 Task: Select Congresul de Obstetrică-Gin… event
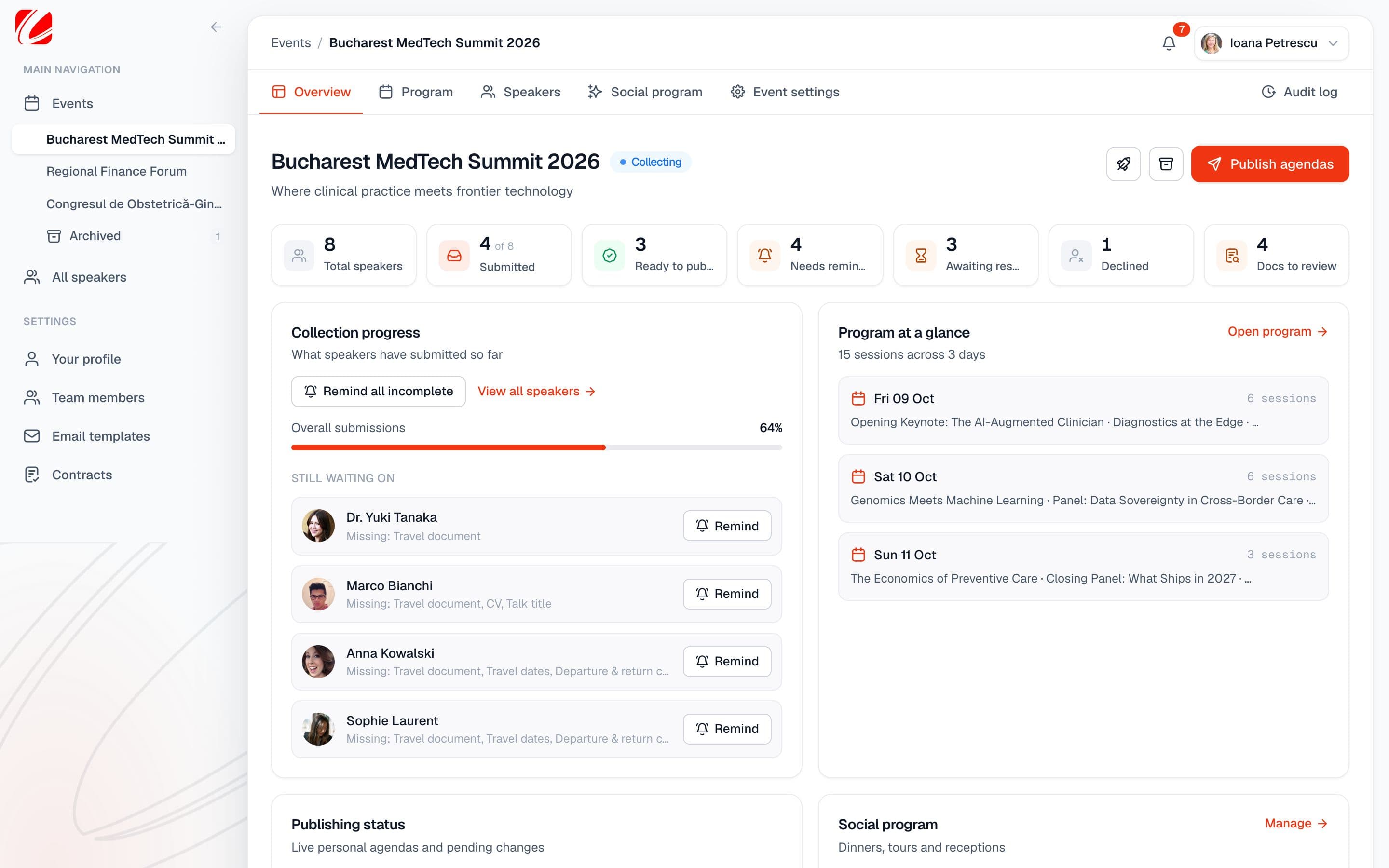(123, 204)
